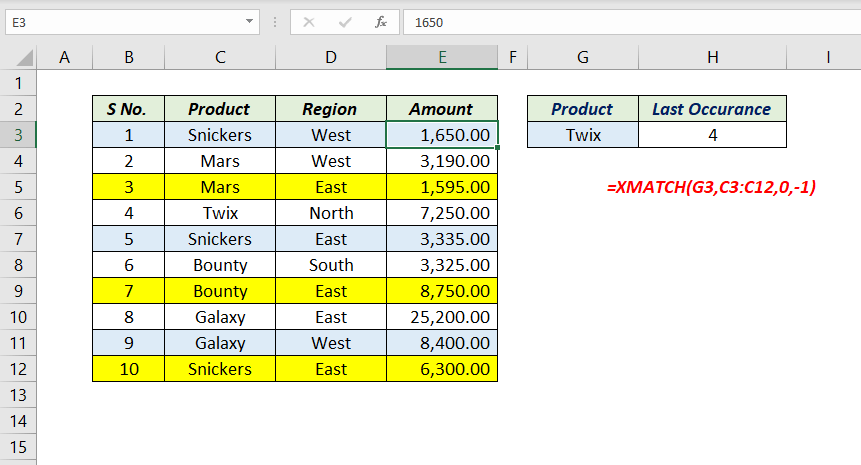Select the amount cell 25,200.00
Viewport: 861px width, 465px height.
click(x=442, y=317)
